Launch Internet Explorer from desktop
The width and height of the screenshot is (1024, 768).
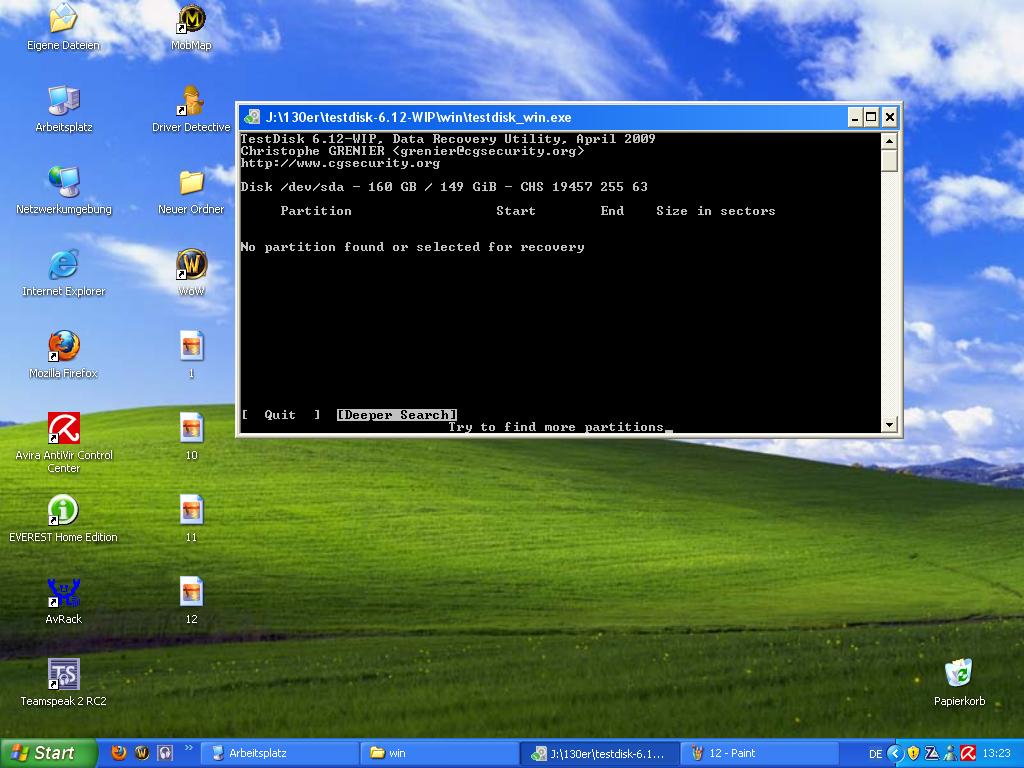tap(63, 273)
